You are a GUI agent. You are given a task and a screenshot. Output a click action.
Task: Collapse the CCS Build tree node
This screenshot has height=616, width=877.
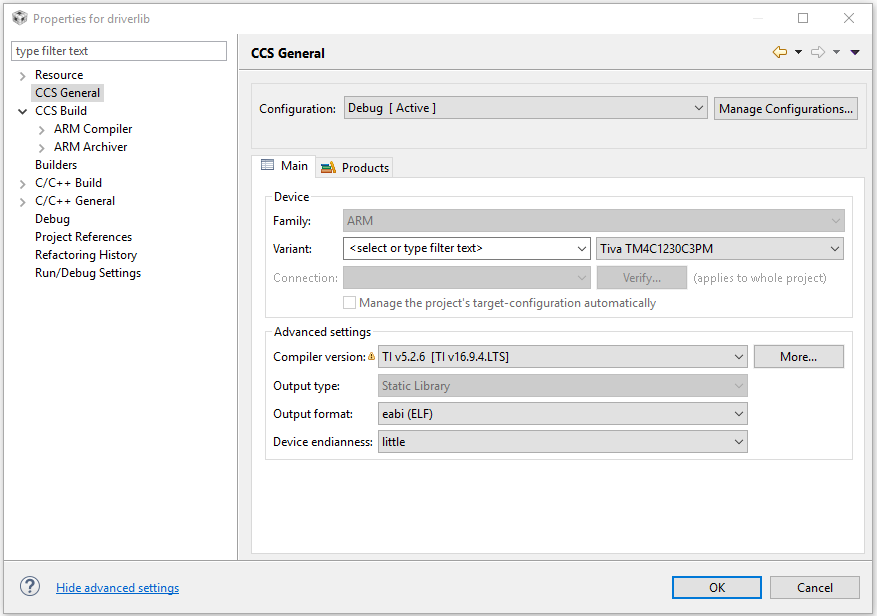point(23,111)
